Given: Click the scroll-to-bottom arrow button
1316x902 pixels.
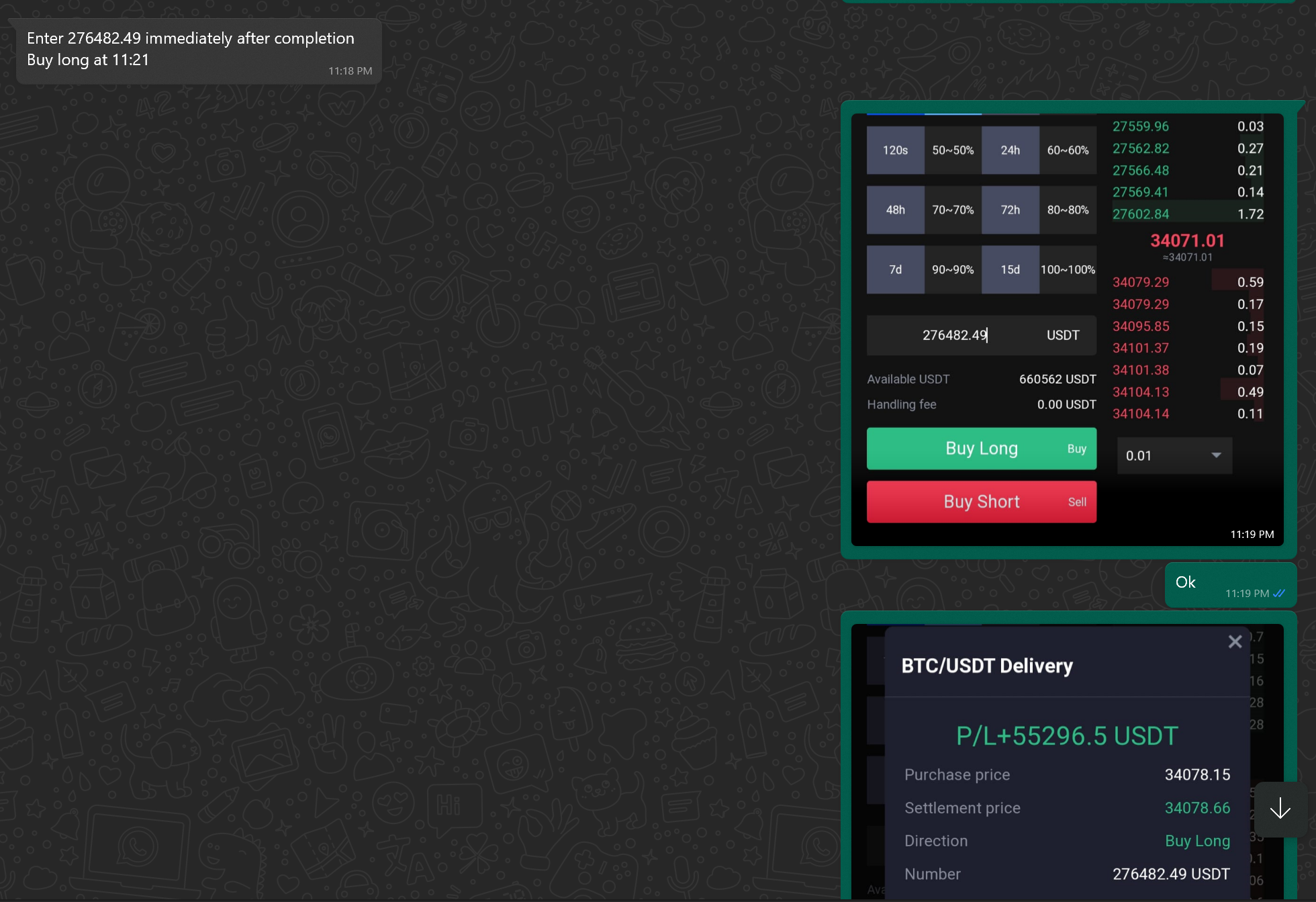Looking at the screenshot, I should (x=1280, y=809).
